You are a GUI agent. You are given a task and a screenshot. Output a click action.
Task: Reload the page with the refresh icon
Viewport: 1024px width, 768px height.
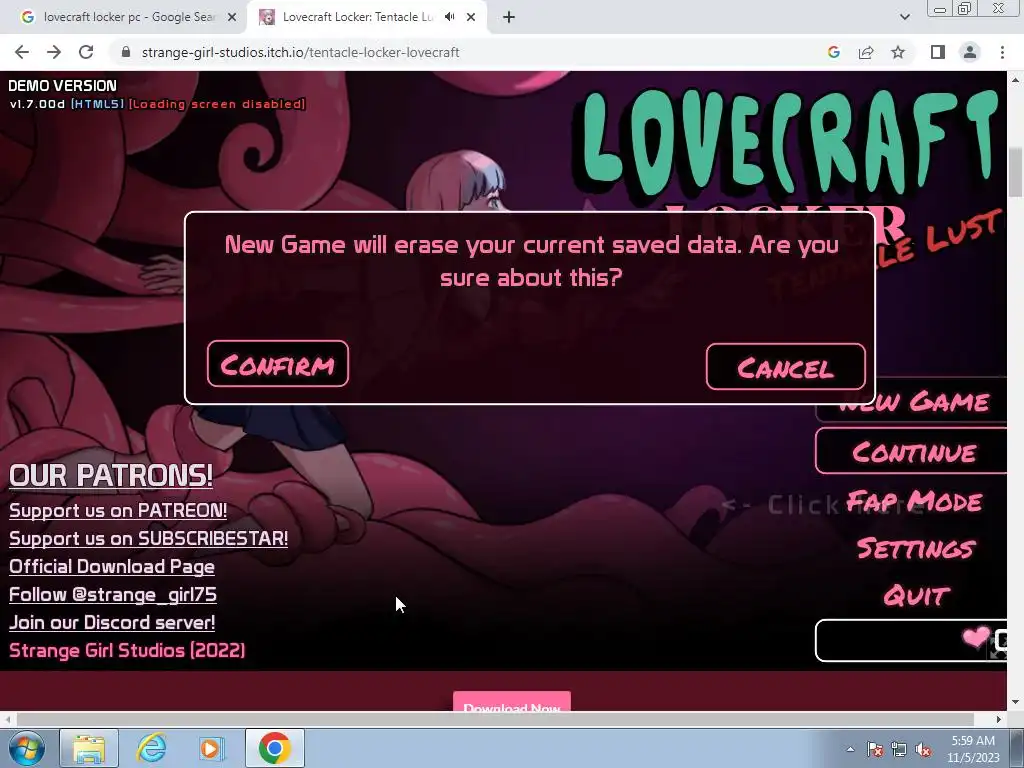86,52
